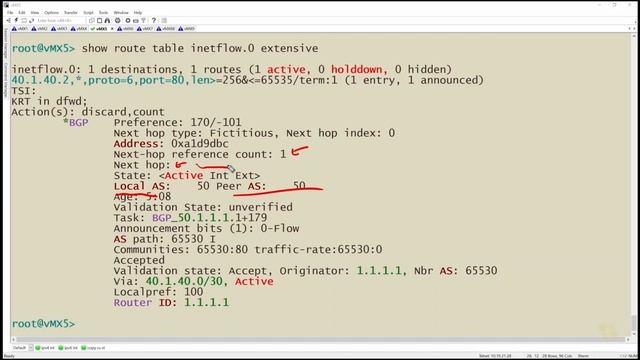
Task: Click the 'Communities: 65530:80' line
Action: pos(248,249)
